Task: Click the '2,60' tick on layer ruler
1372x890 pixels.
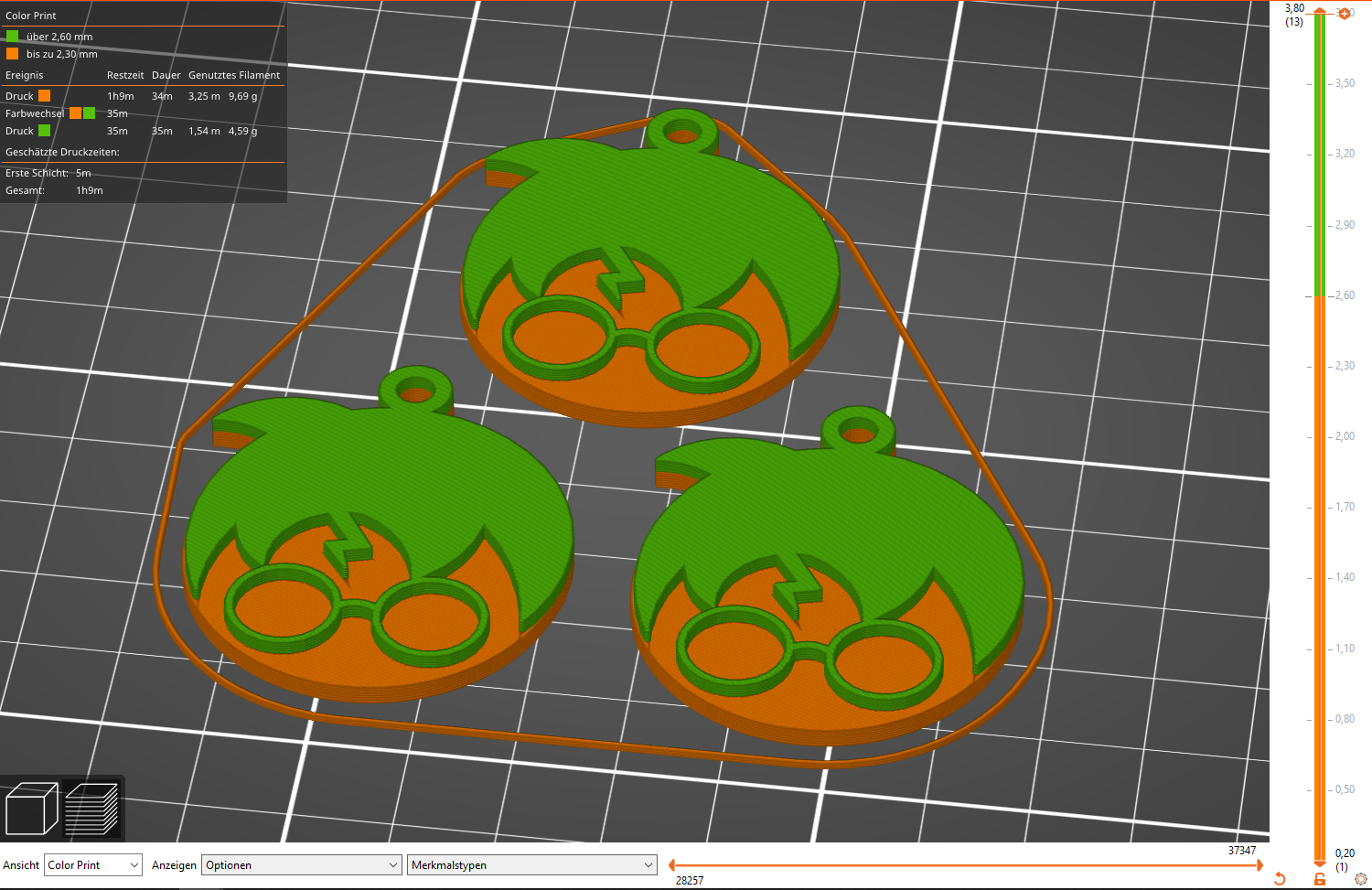Action: (x=1345, y=295)
